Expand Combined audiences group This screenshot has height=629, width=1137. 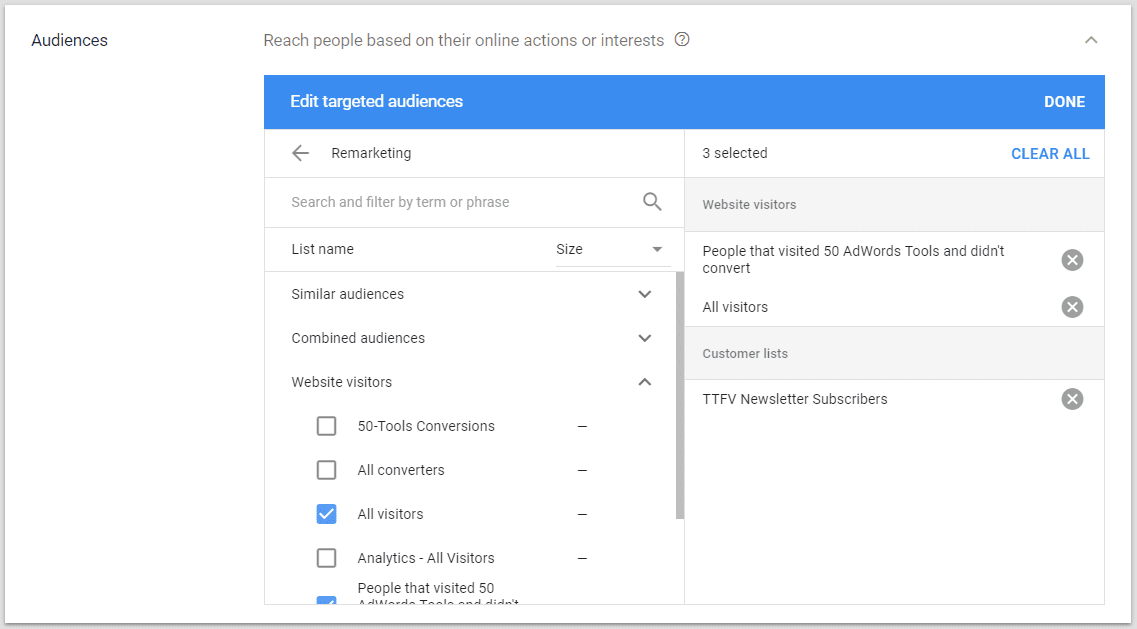(x=645, y=338)
